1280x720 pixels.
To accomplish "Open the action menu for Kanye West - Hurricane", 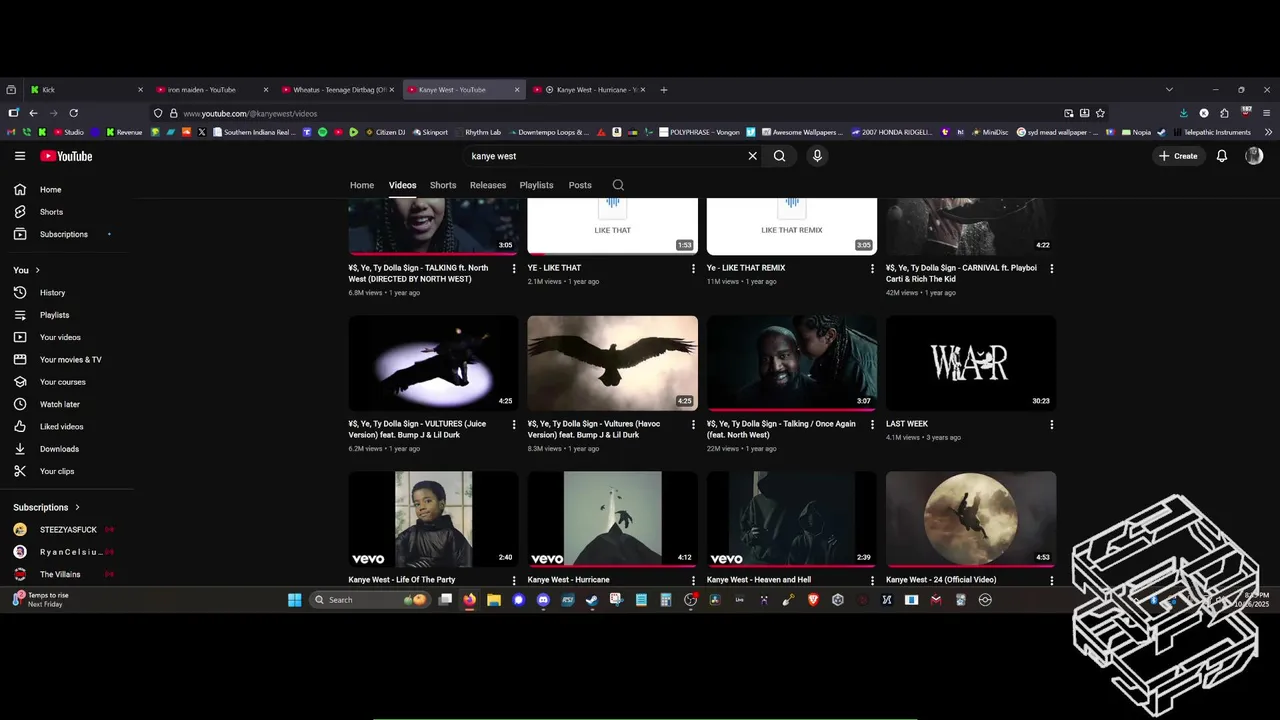I will click(693, 580).
